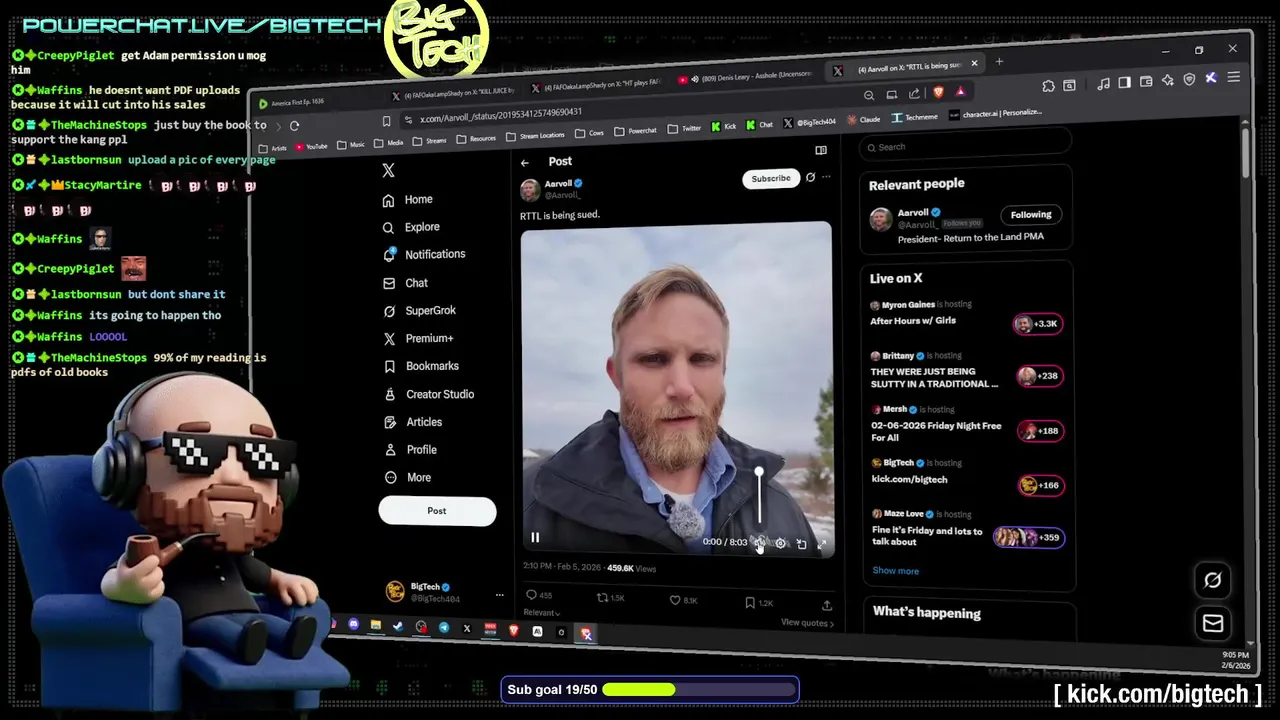Like the post with 8.1K likes
The image size is (1280, 720).
tap(684, 600)
